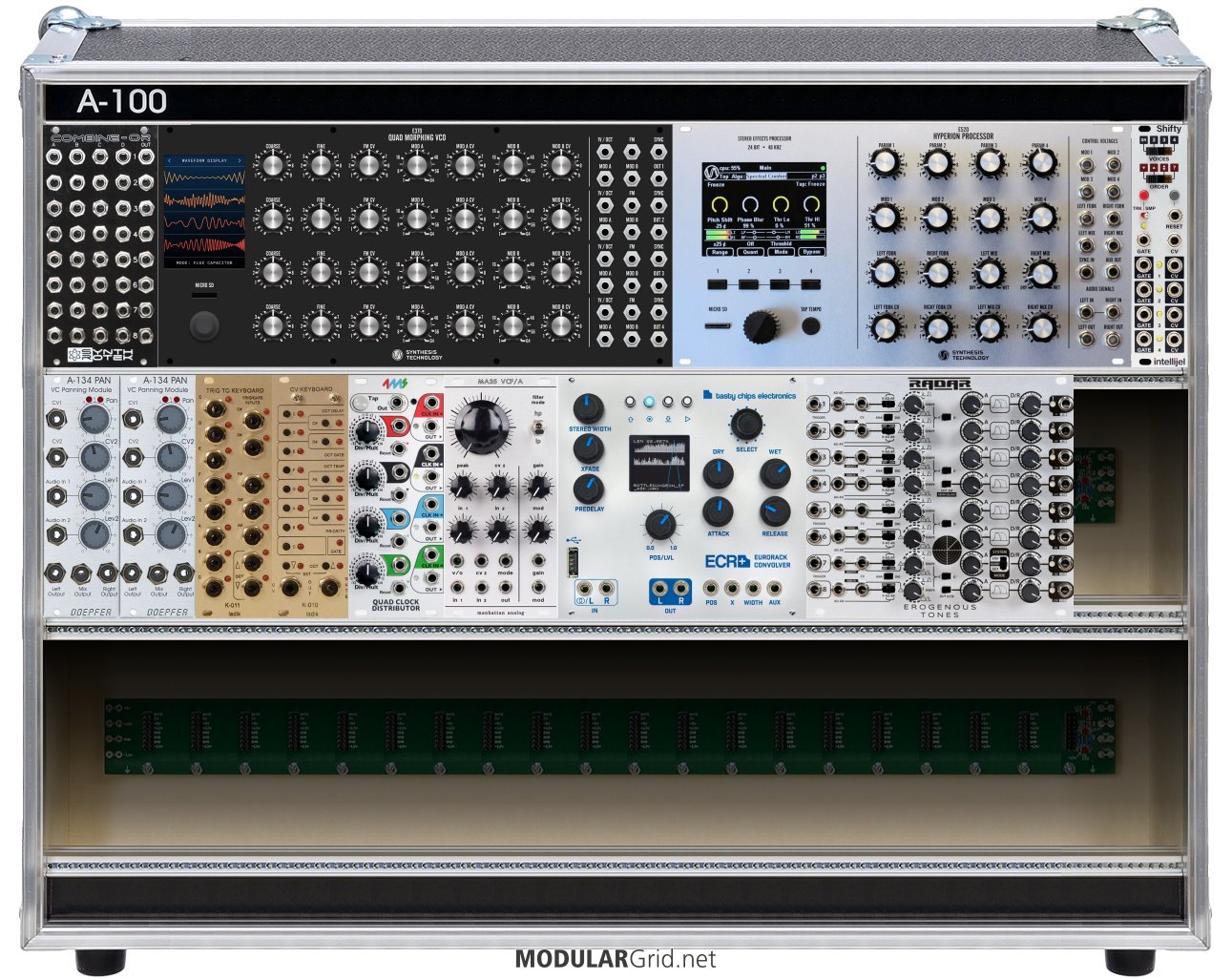Click the E520 PARAM 1 knob
The height and width of the screenshot is (979, 1232).
(887, 164)
